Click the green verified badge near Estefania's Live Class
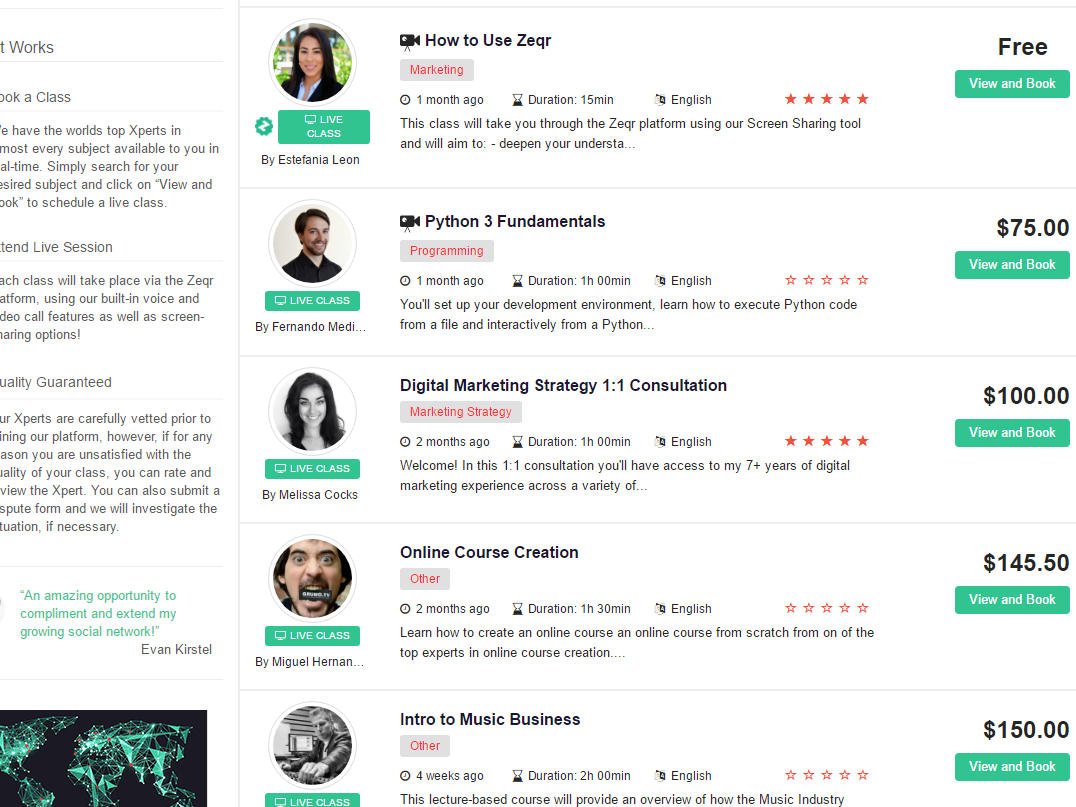 (x=264, y=126)
